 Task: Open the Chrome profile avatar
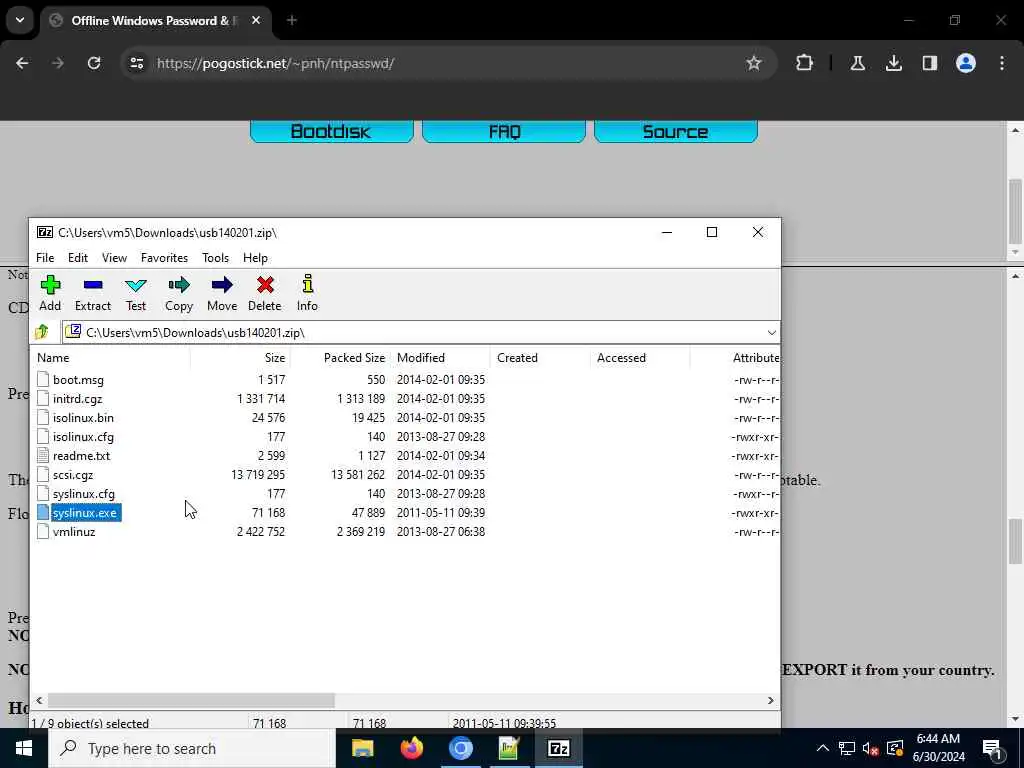pyautogui.click(x=966, y=63)
